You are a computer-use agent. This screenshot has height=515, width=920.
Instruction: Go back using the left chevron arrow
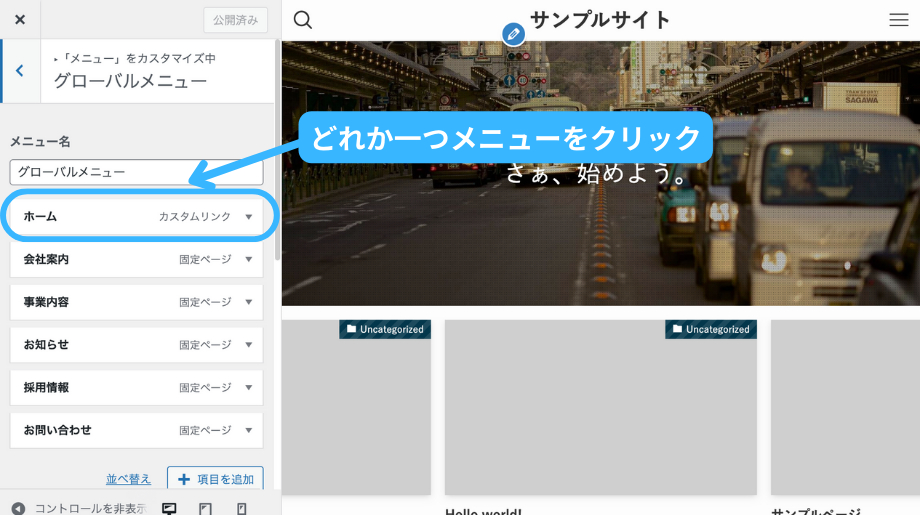pos(20,71)
